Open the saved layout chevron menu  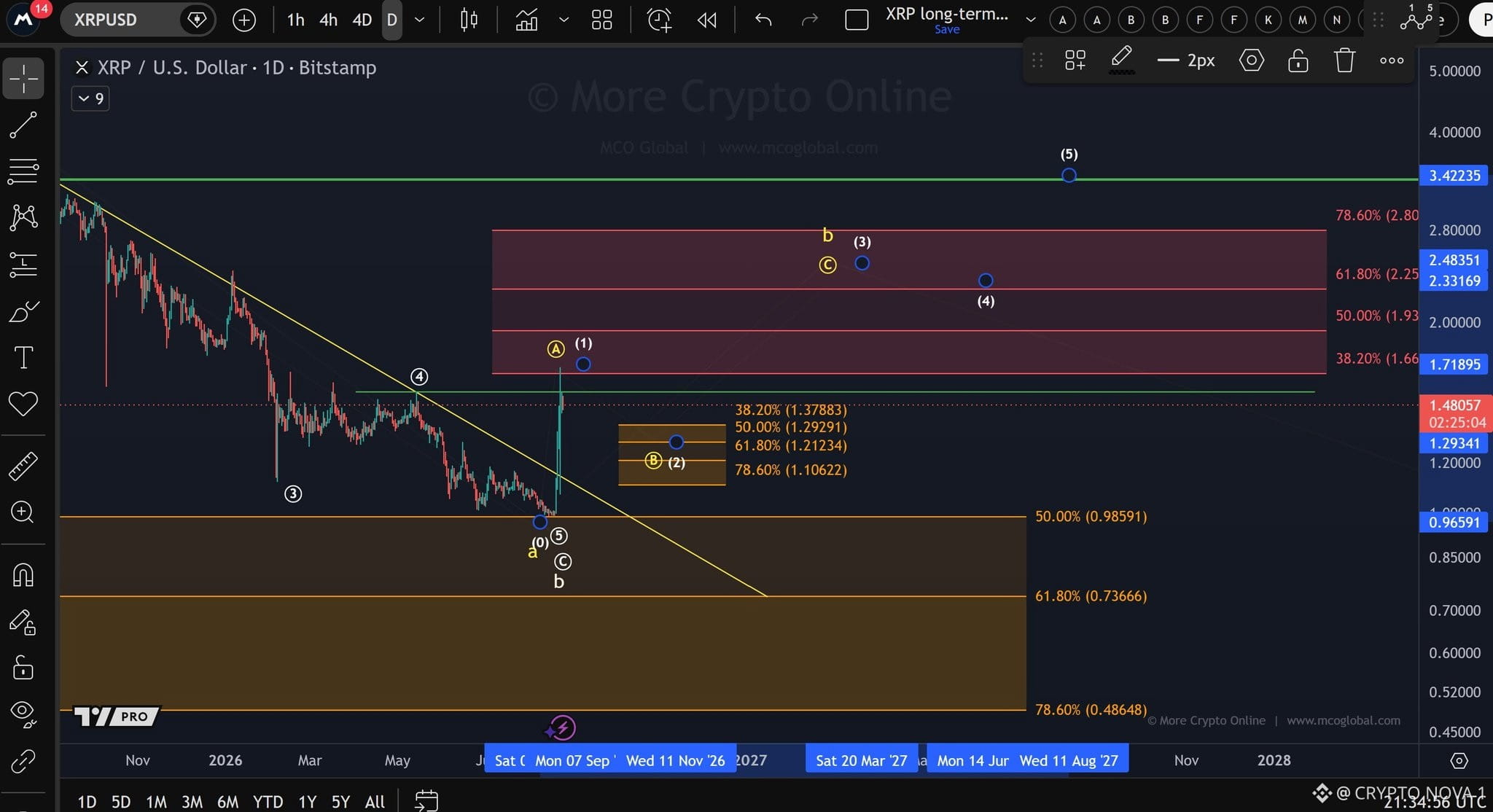(1031, 20)
